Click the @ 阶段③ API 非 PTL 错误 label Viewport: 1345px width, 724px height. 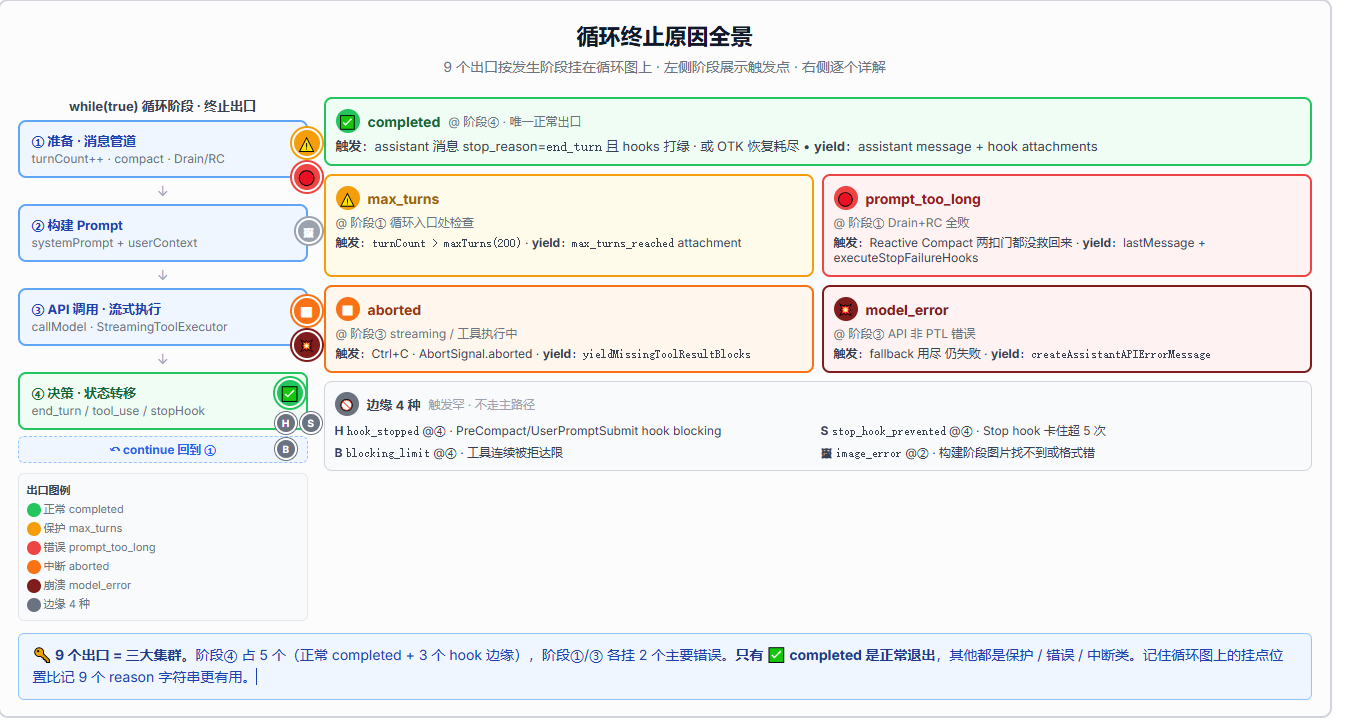tap(904, 334)
